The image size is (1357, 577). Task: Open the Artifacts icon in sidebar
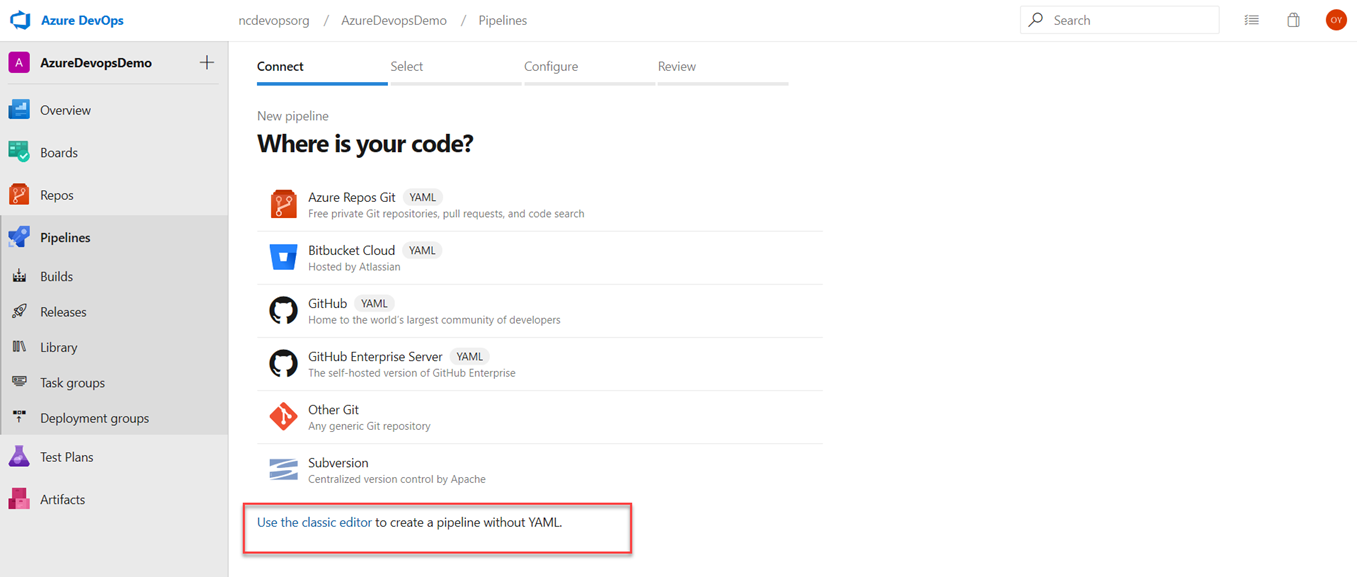19,499
